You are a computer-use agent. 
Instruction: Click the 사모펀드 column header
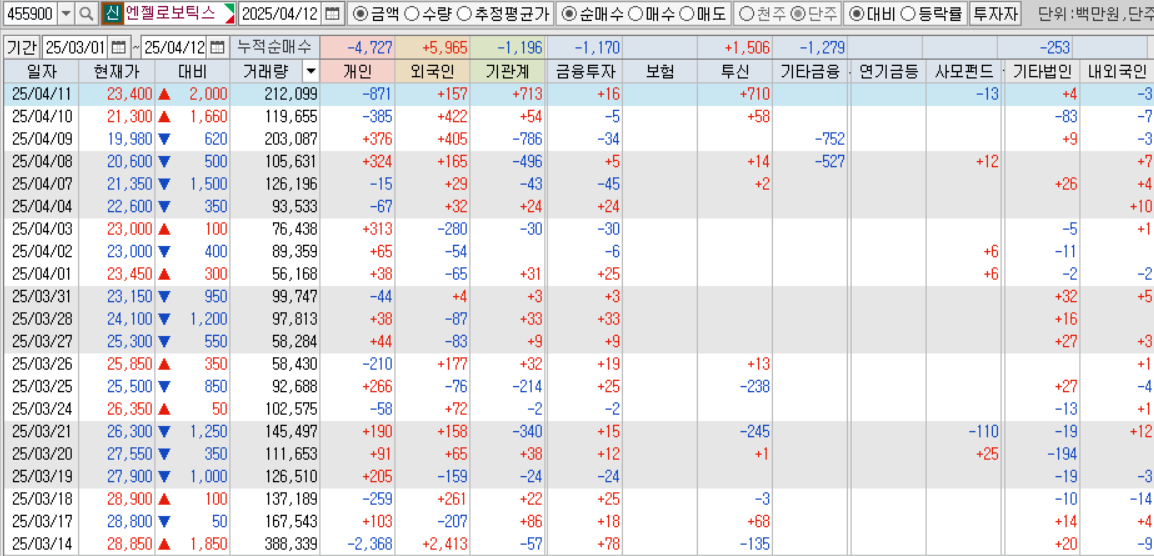(x=963, y=72)
